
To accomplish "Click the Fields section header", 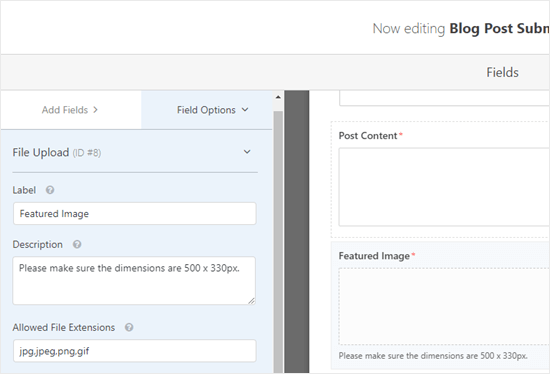I will [502, 72].
